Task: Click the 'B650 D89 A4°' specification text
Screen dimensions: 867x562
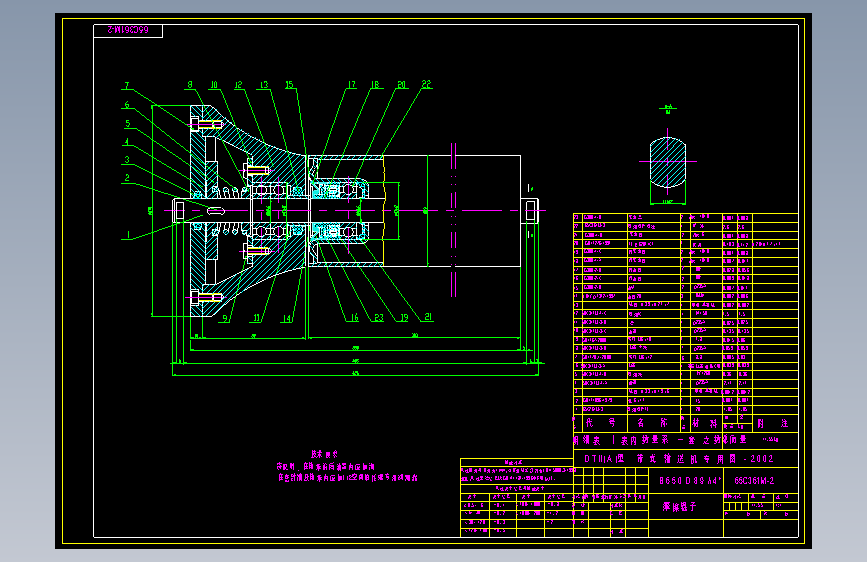Action: coord(690,481)
